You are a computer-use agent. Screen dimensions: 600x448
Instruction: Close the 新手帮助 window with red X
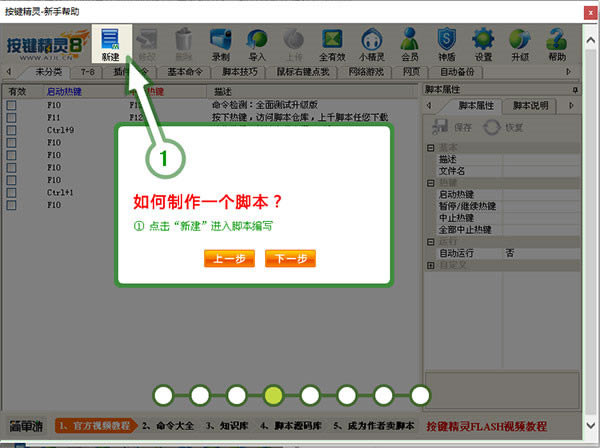click(590, 12)
